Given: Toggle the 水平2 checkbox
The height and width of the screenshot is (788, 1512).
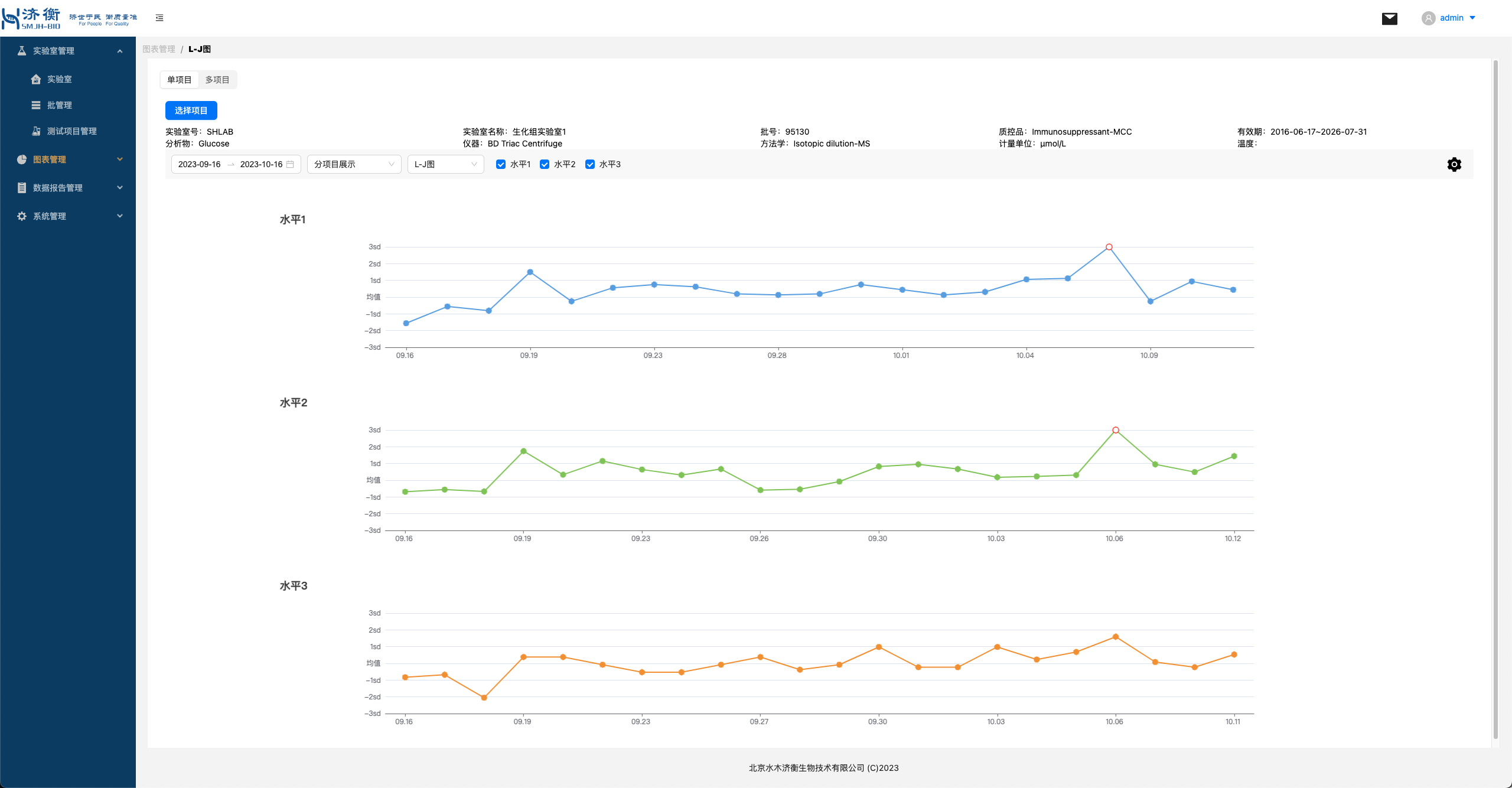Looking at the screenshot, I should pyautogui.click(x=545, y=164).
